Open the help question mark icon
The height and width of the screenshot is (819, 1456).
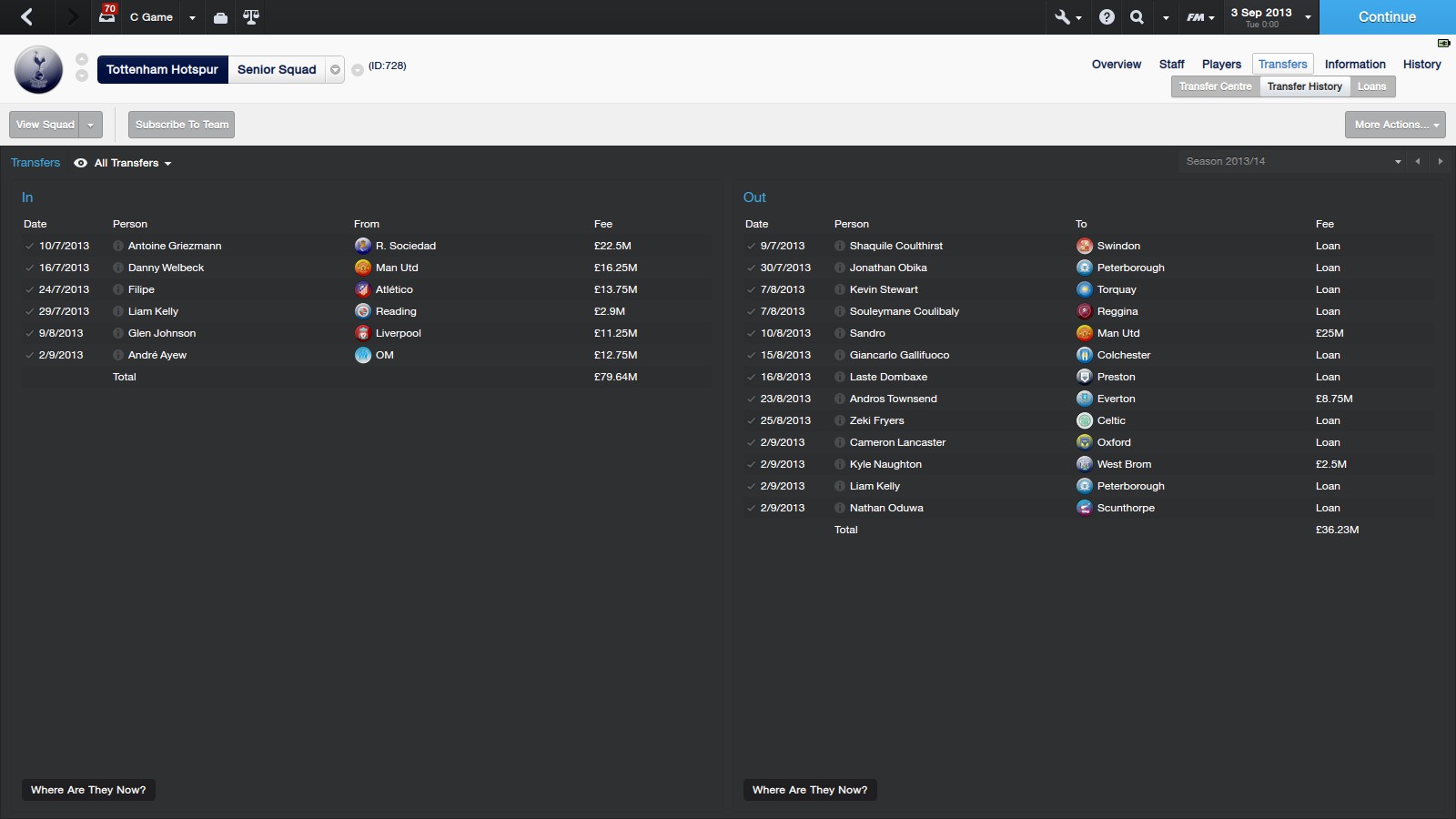(1107, 17)
